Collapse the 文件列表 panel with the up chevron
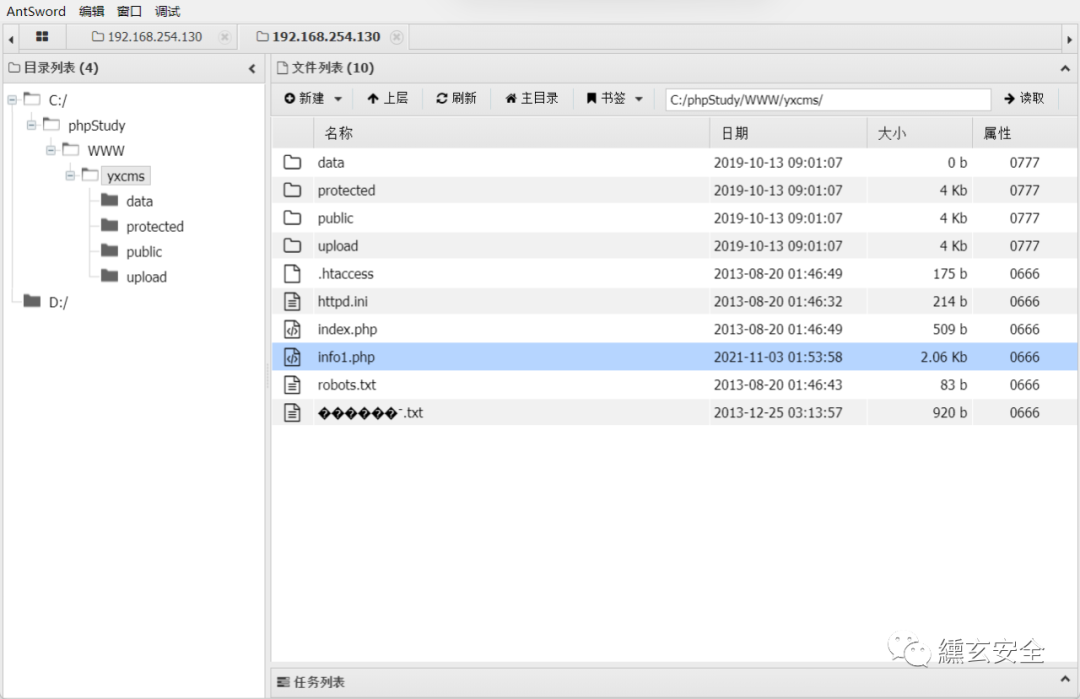Image resolution: width=1080 pixels, height=699 pixels. [1065, 68]
